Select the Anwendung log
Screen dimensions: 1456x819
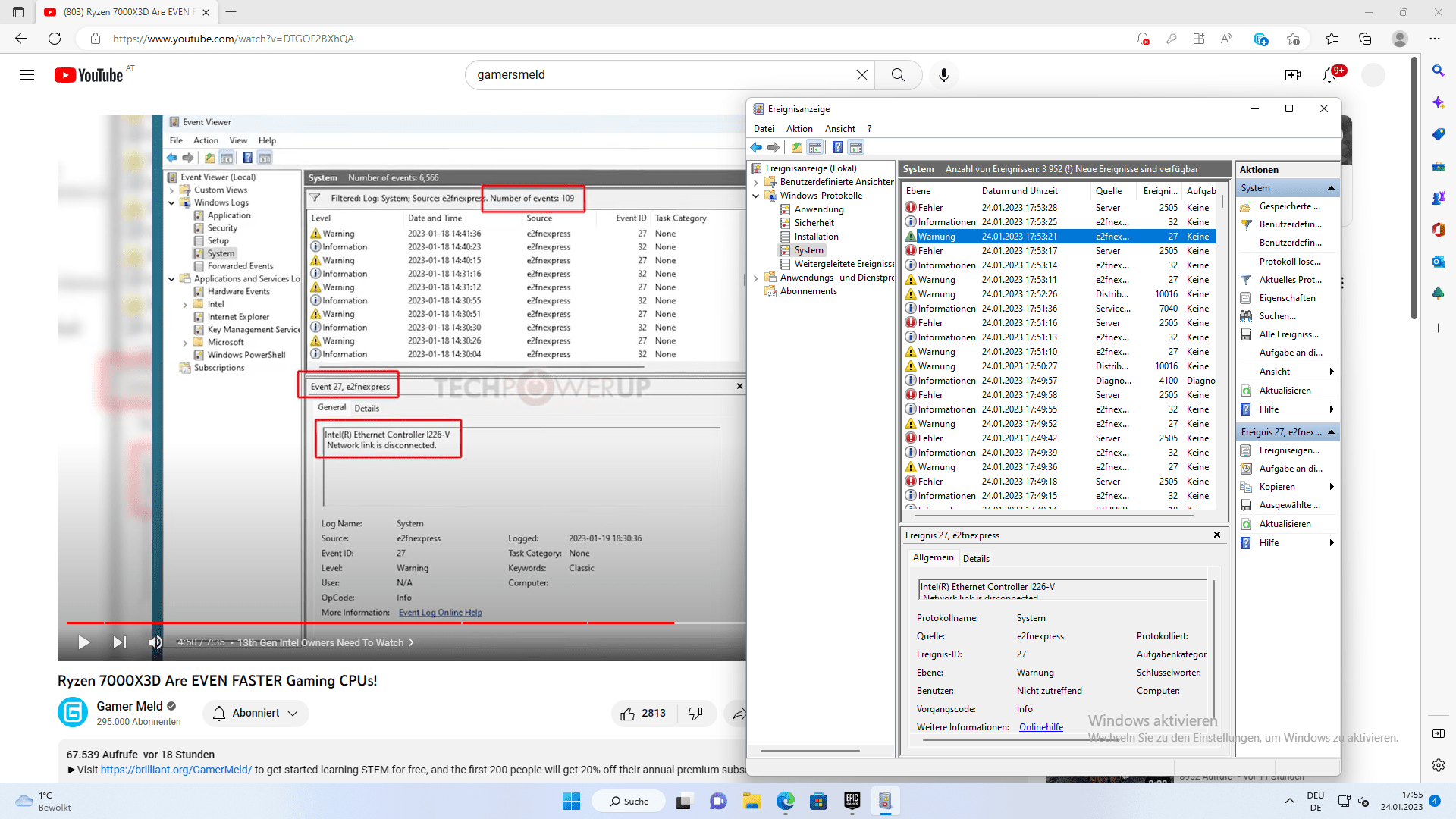pos(819,209)
